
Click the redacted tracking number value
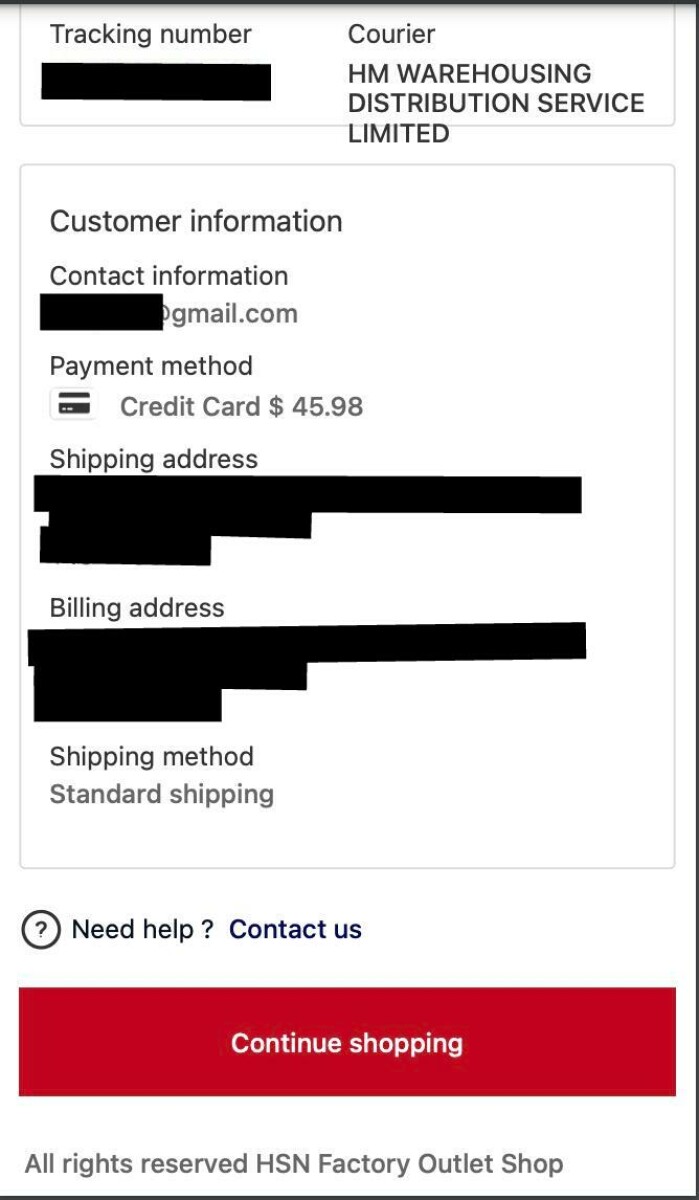(156, 81)
